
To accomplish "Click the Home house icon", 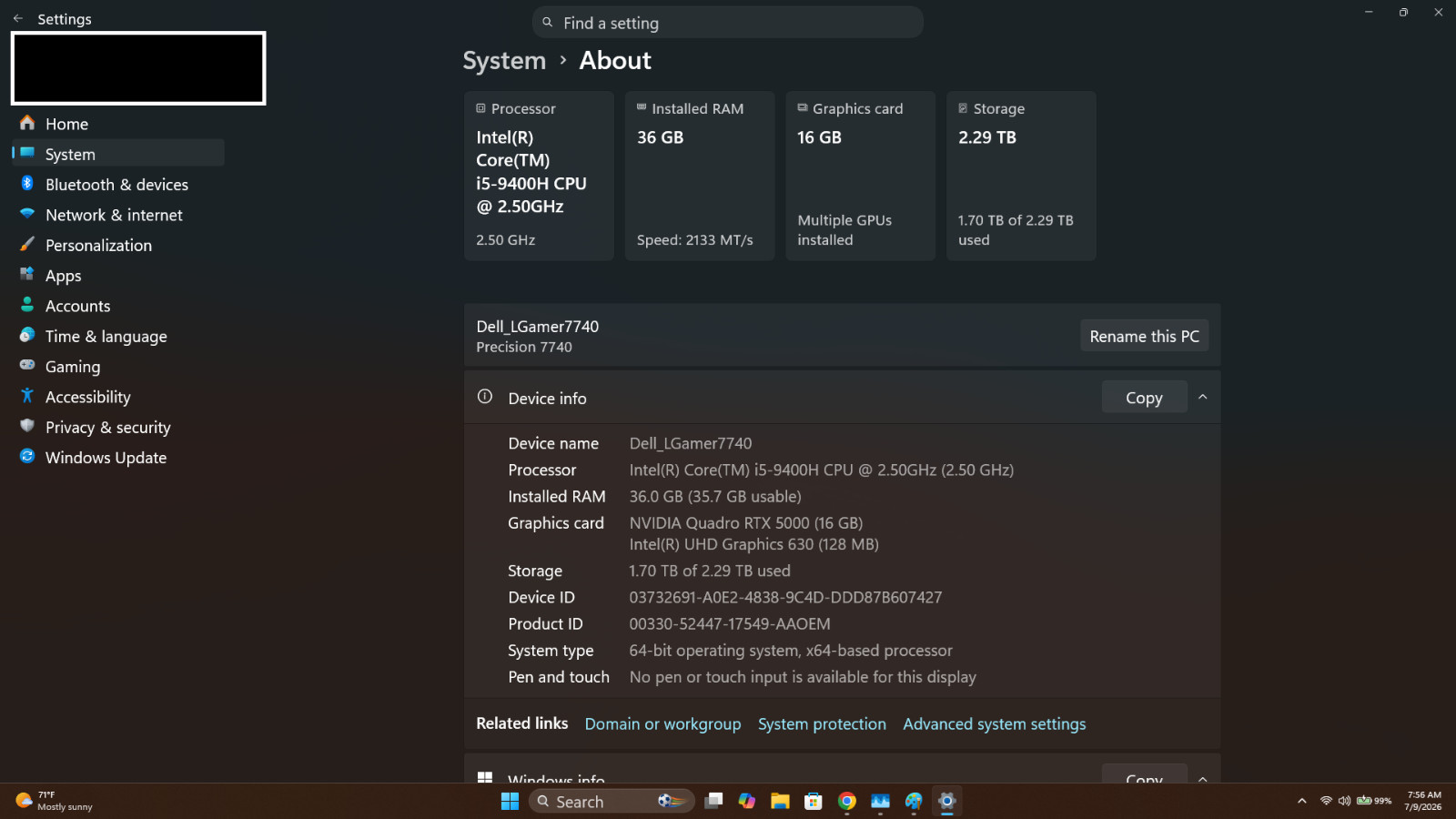I will 27,123.
